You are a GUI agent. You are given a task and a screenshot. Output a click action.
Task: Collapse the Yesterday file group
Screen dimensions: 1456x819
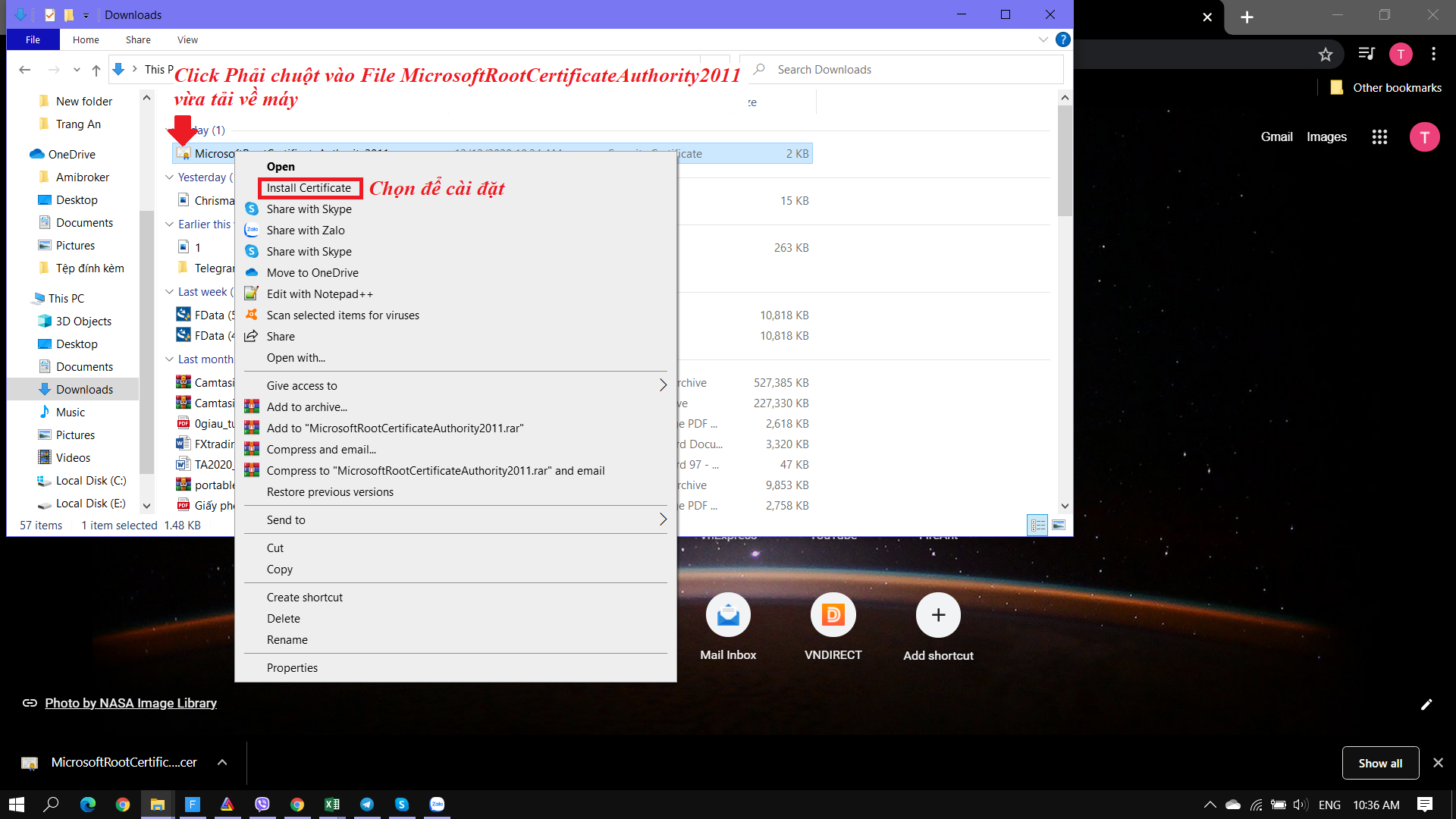coord(170,177)
